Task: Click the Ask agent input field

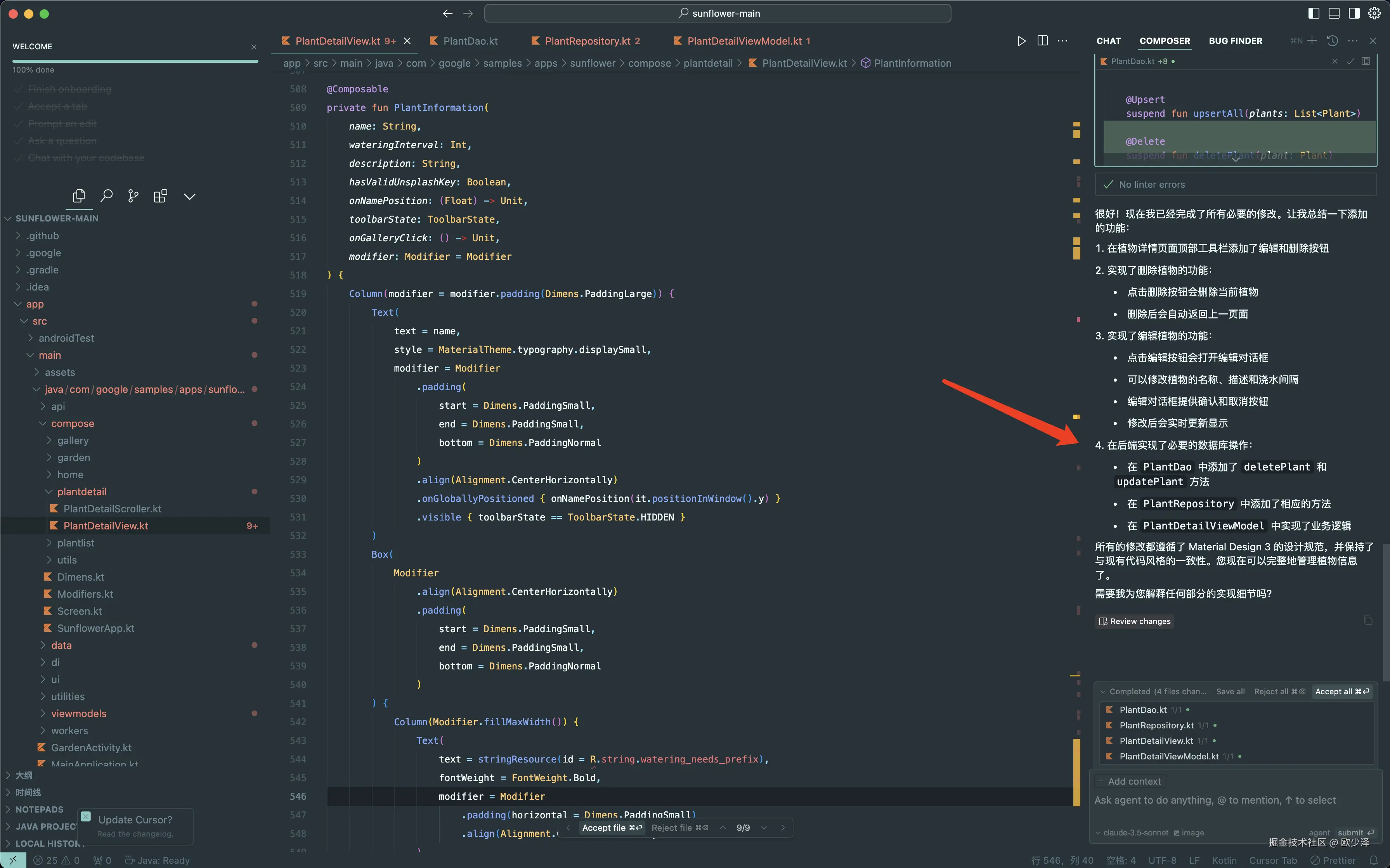Action: (x=1215, y=800)
